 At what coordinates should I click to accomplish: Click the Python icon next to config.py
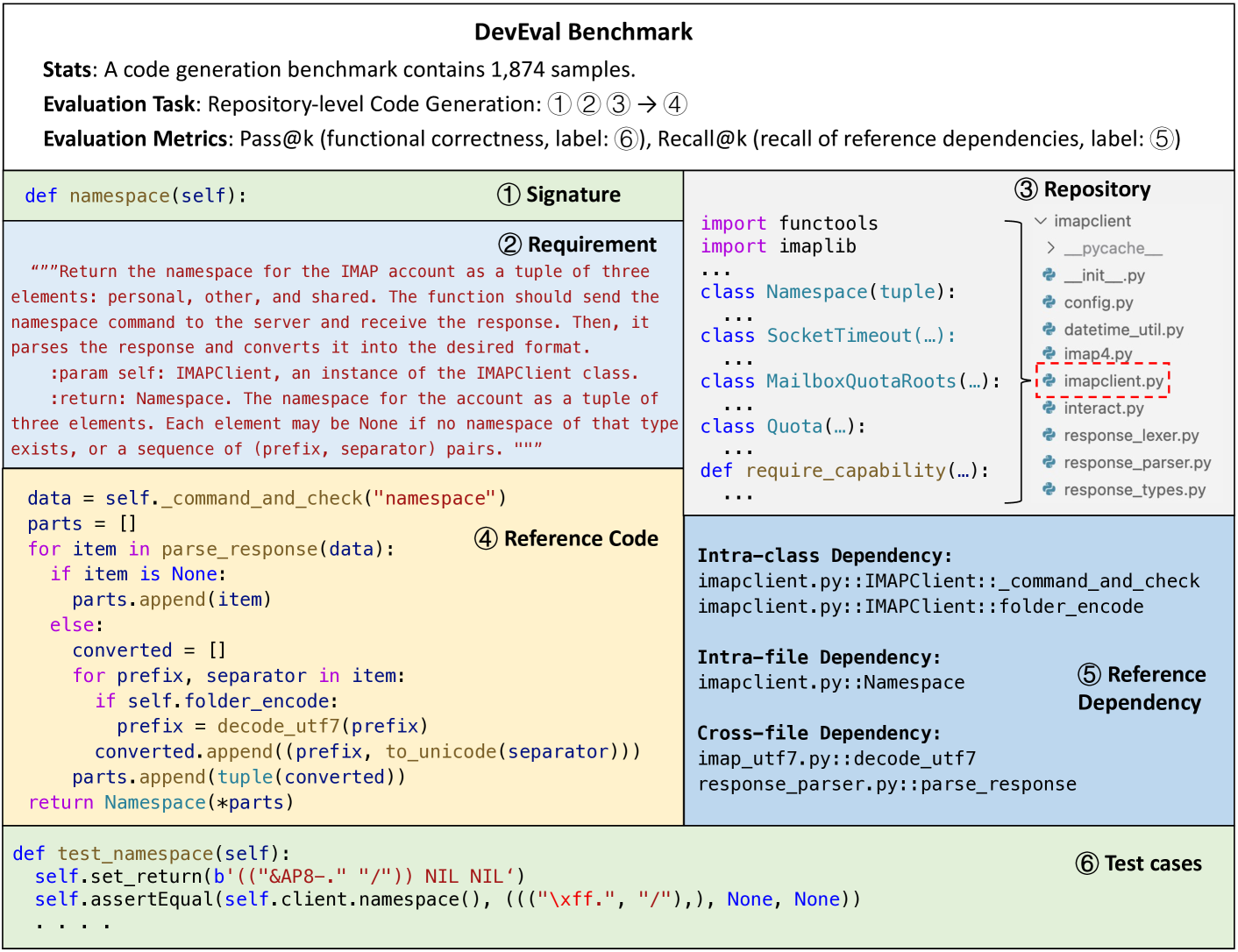(1049, 302)
